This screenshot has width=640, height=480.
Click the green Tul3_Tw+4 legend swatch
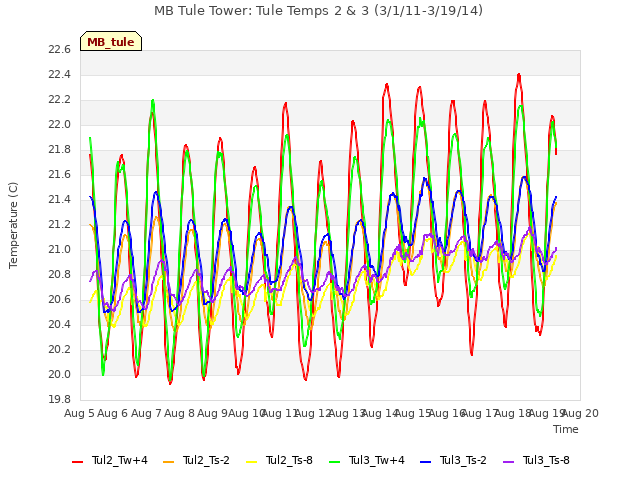pos(334,461)
